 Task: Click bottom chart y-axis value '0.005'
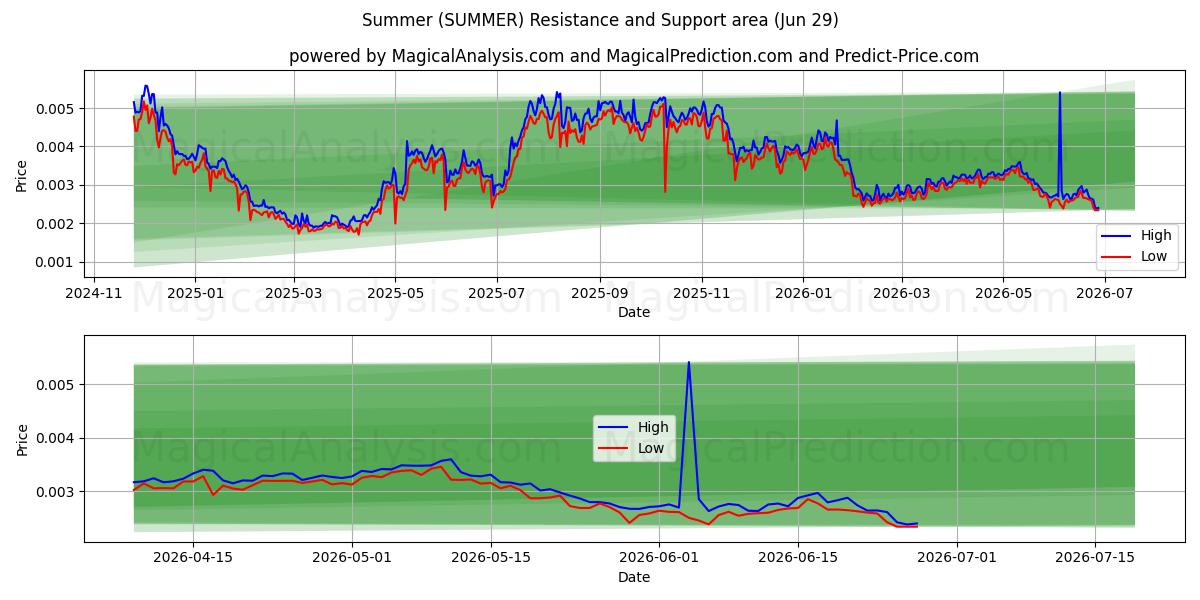(57, 385)
